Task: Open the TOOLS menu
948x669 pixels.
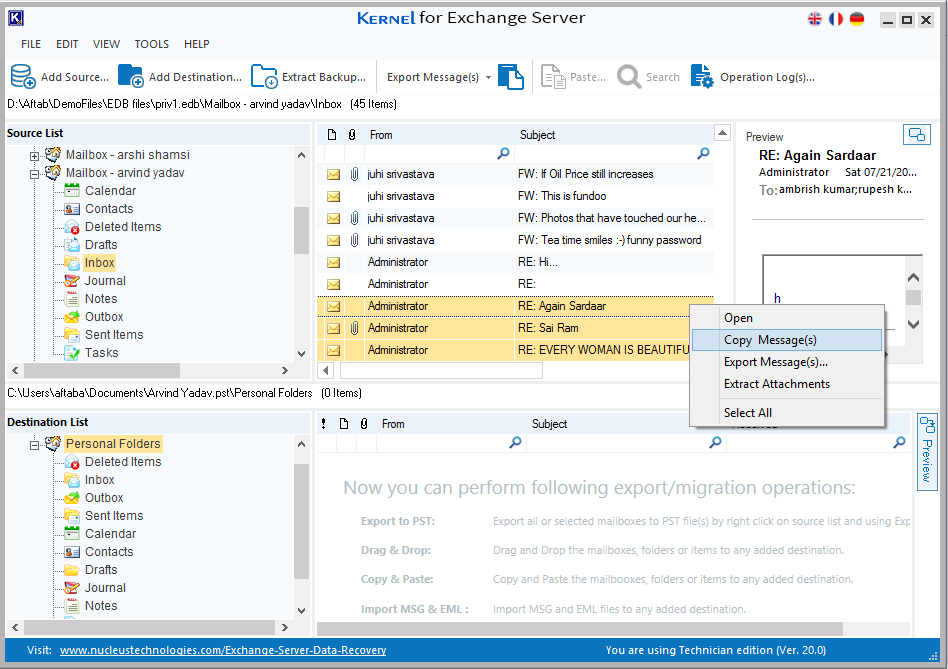Action: 152,44
